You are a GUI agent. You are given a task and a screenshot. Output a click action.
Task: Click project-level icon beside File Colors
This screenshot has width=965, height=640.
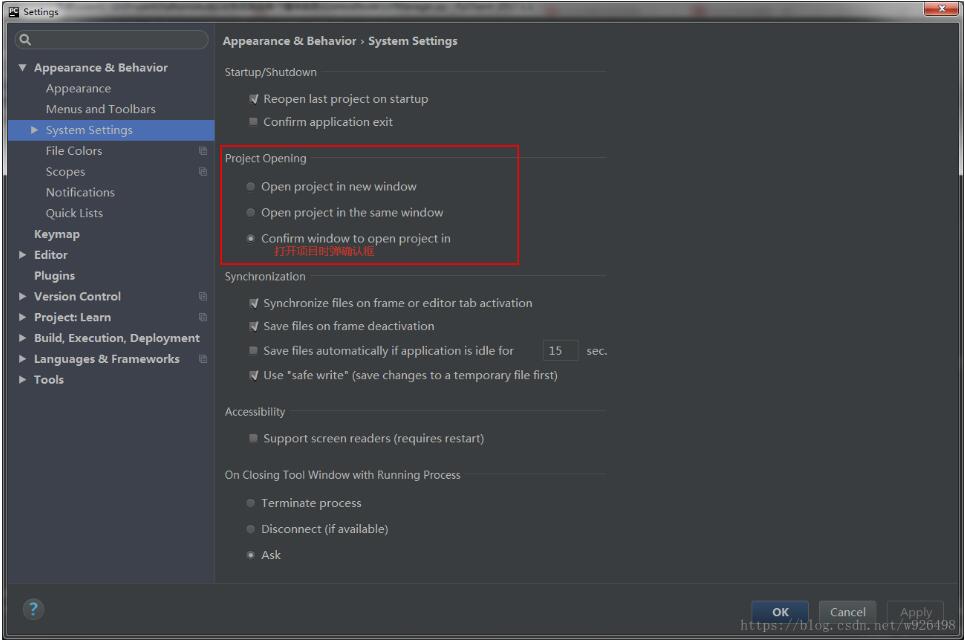point(203,151)
